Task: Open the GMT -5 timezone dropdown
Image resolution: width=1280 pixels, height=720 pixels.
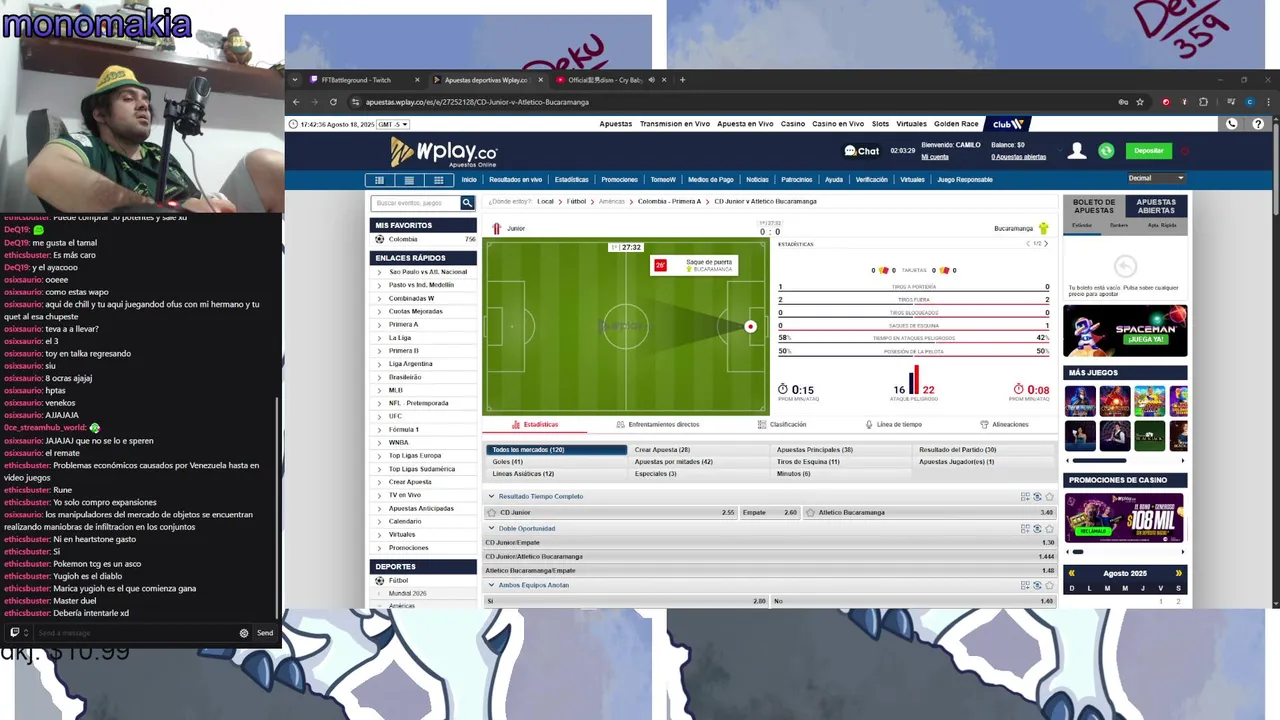Action: point(393,124)
